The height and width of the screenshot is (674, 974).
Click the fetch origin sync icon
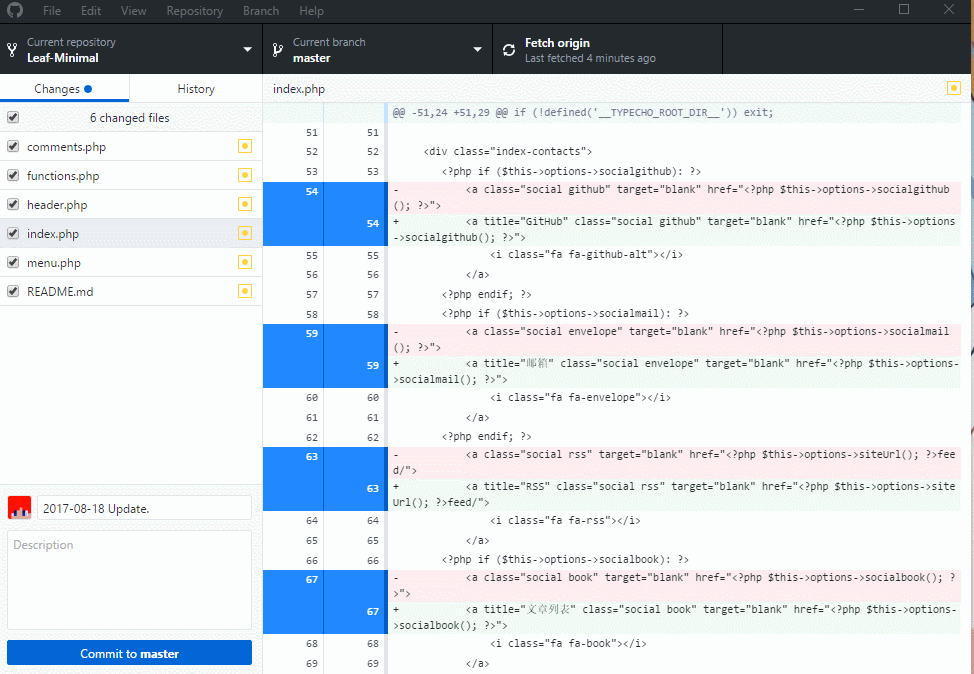pyautogui.click(x=509, y=49)
